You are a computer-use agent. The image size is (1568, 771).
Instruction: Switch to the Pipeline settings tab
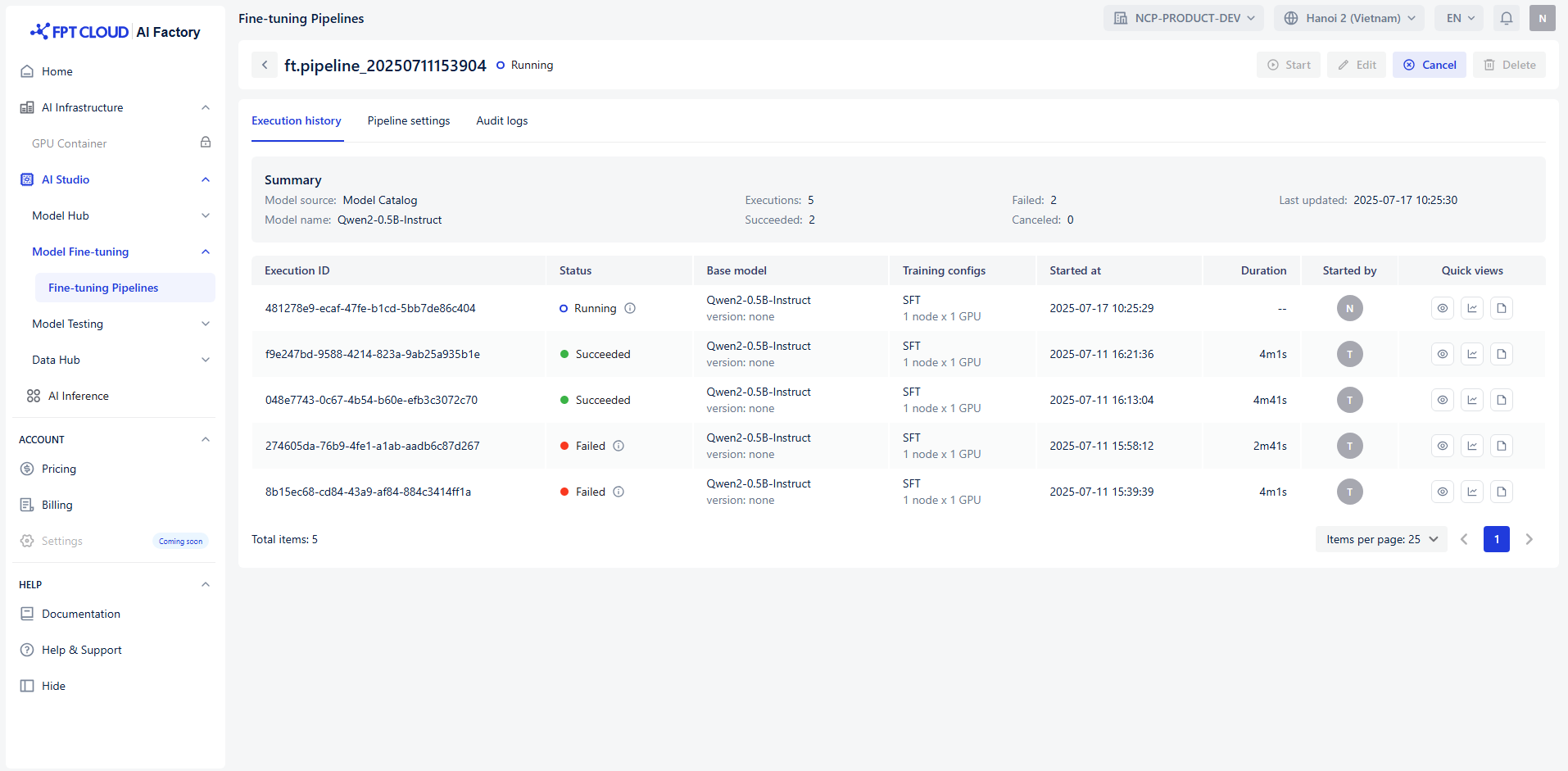click(408, 120)
